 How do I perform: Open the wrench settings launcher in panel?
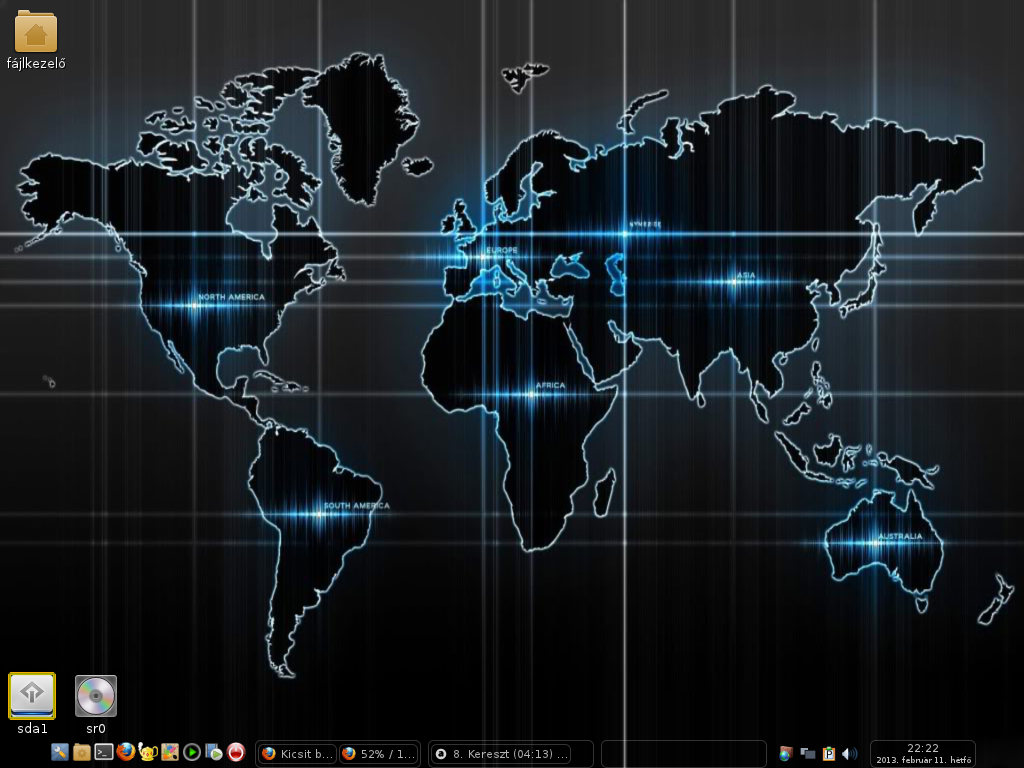pos(60,752)
